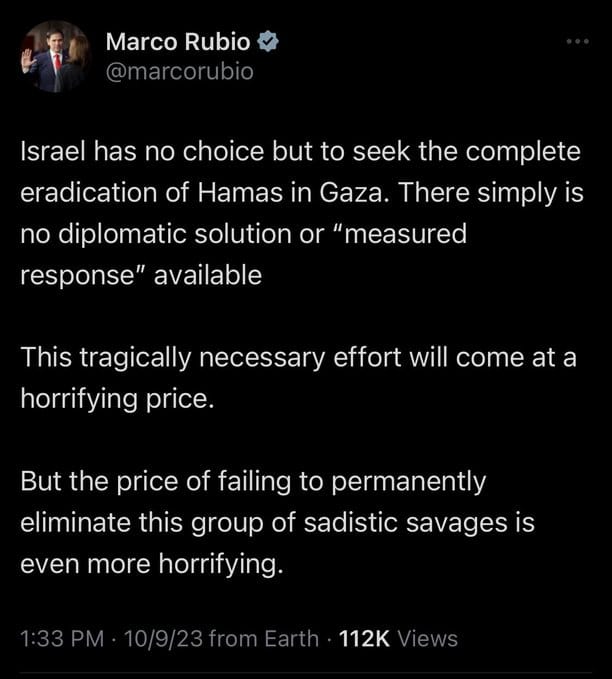Viewport: 612px width, 679px height.
Task: Click the word "Israel" in the tweet
Action: 50,153
